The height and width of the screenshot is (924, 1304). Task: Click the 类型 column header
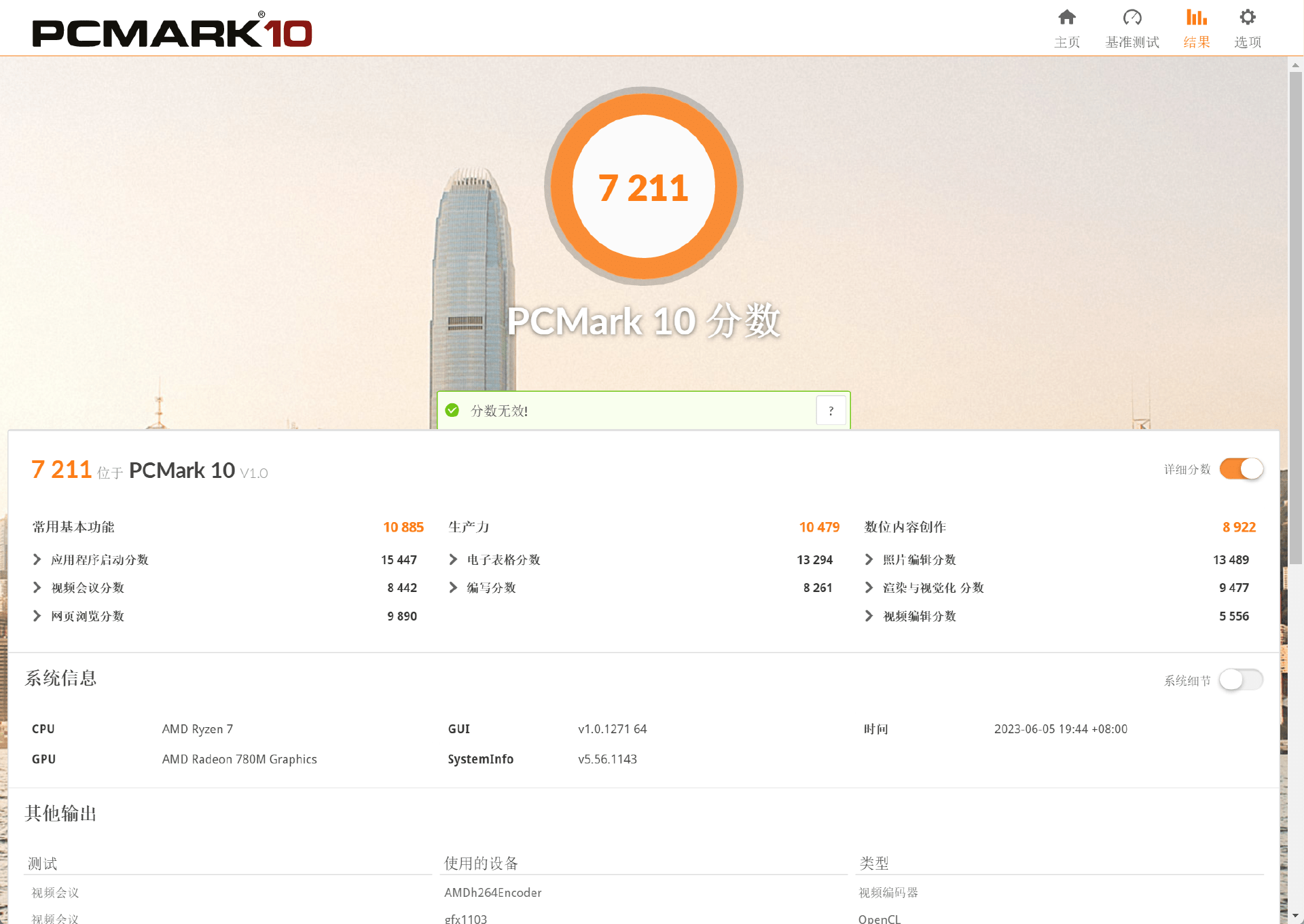pos(874,863)
